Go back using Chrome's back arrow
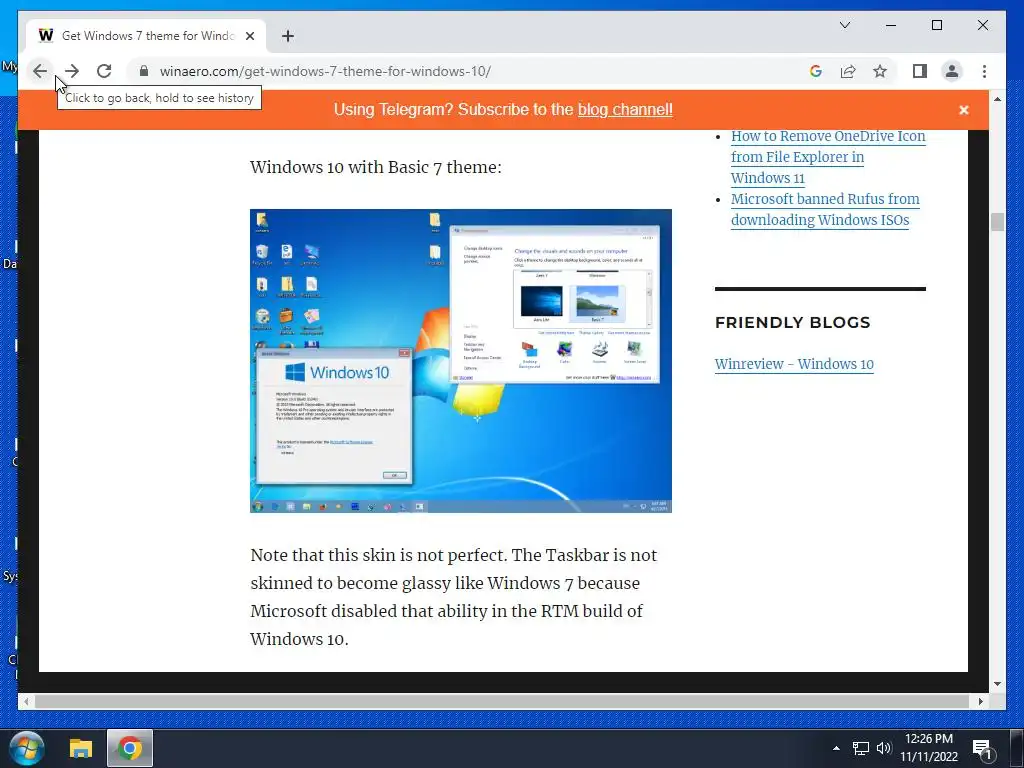Image resolution: width=1024 pixels, height=768 pixels. point(40,71)
